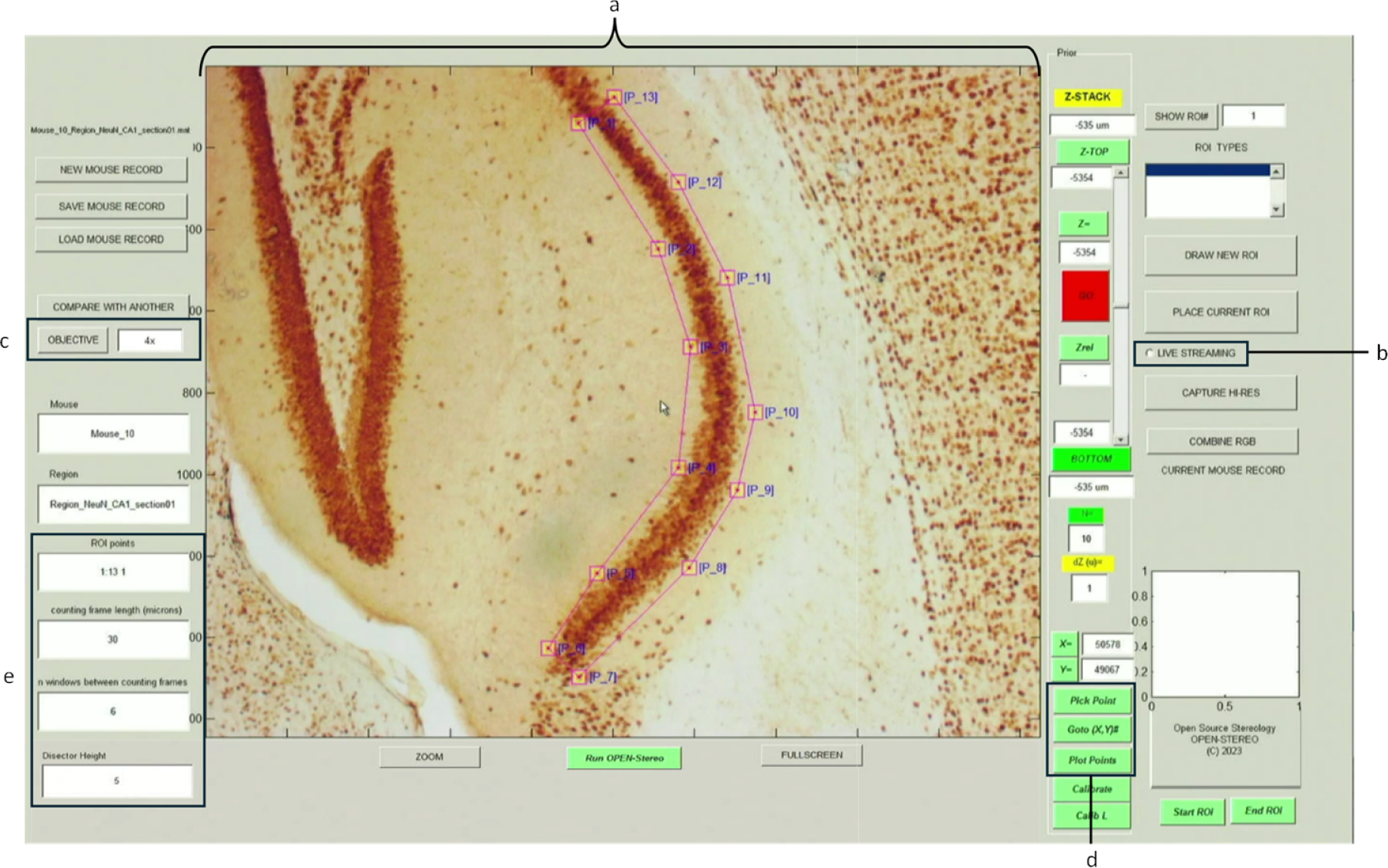1388x868 pixels.
Task: Load a mouse record
Action: click(111, 239)
